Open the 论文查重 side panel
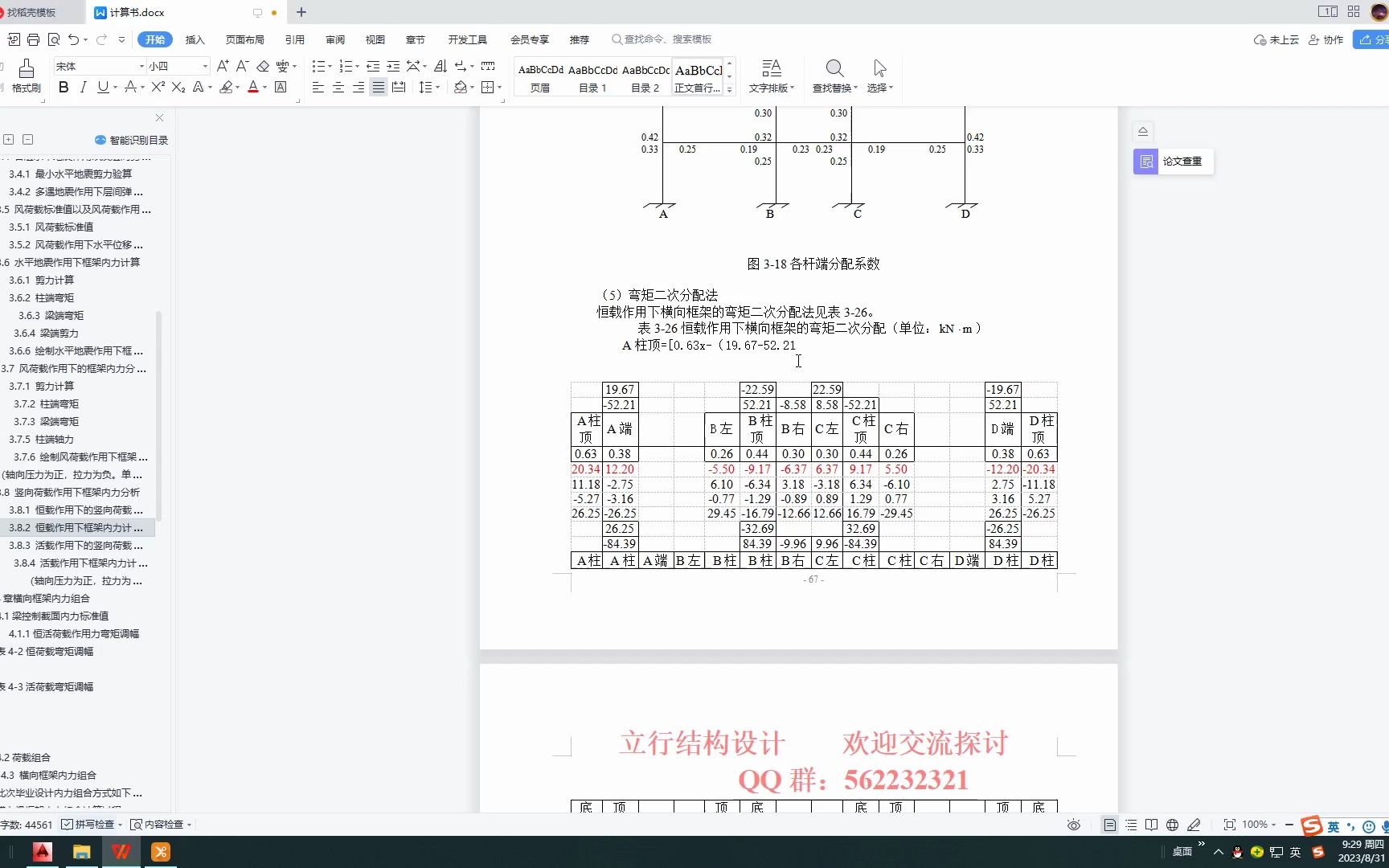The height and width of the screenshot is (868, 1389). coord(1173,162)
